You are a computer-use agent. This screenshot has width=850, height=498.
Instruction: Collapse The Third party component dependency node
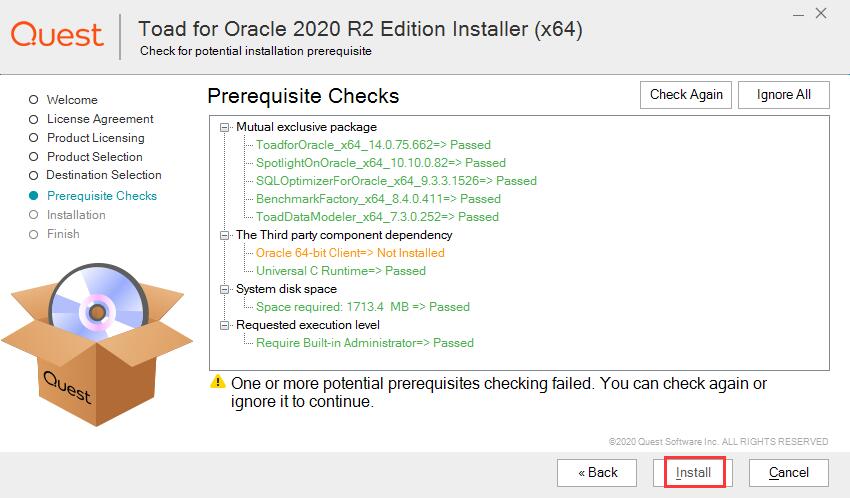coord(223,235)
